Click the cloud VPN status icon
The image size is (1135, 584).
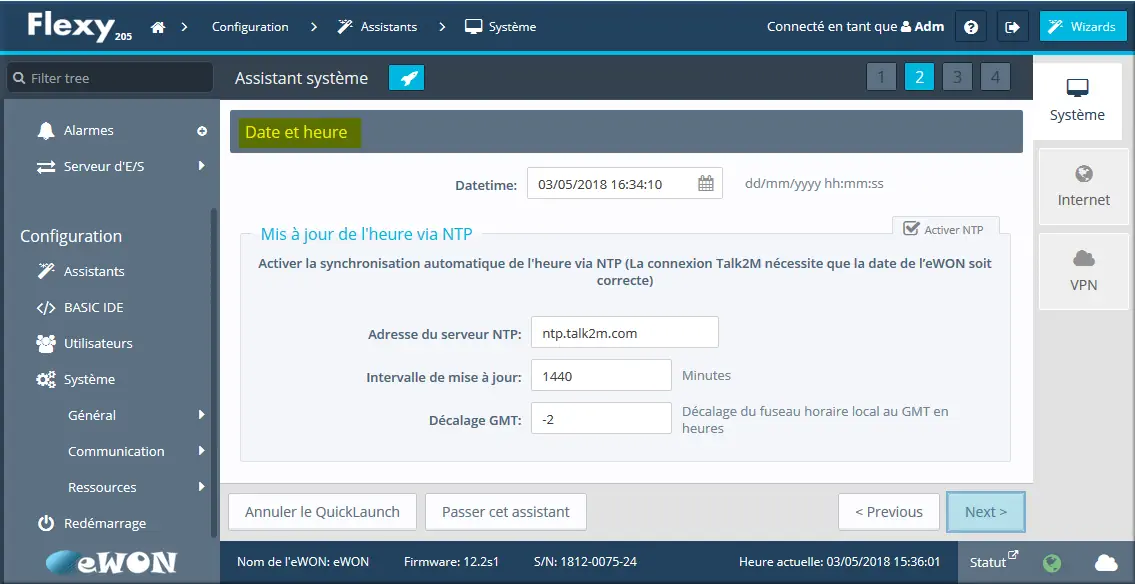(1106, 562)
